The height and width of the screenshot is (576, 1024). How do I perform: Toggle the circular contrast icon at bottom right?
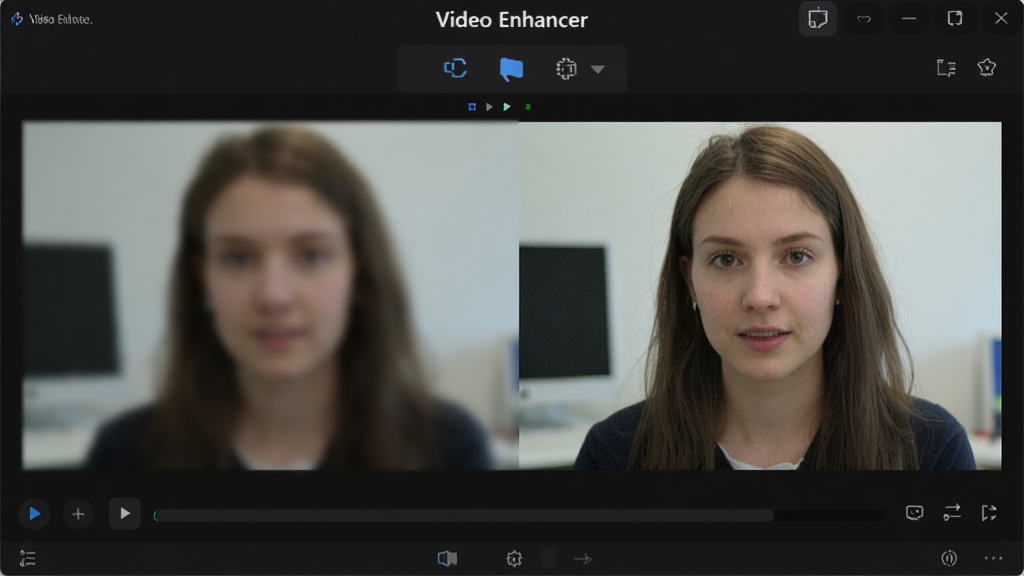tap(949, 558)
